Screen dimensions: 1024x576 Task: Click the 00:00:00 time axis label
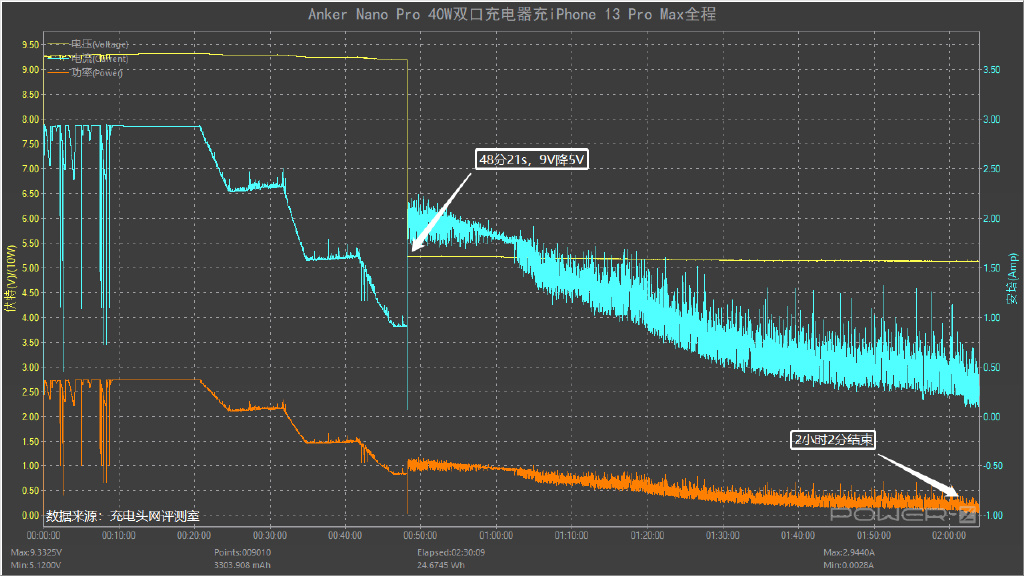tap(44, 536)
